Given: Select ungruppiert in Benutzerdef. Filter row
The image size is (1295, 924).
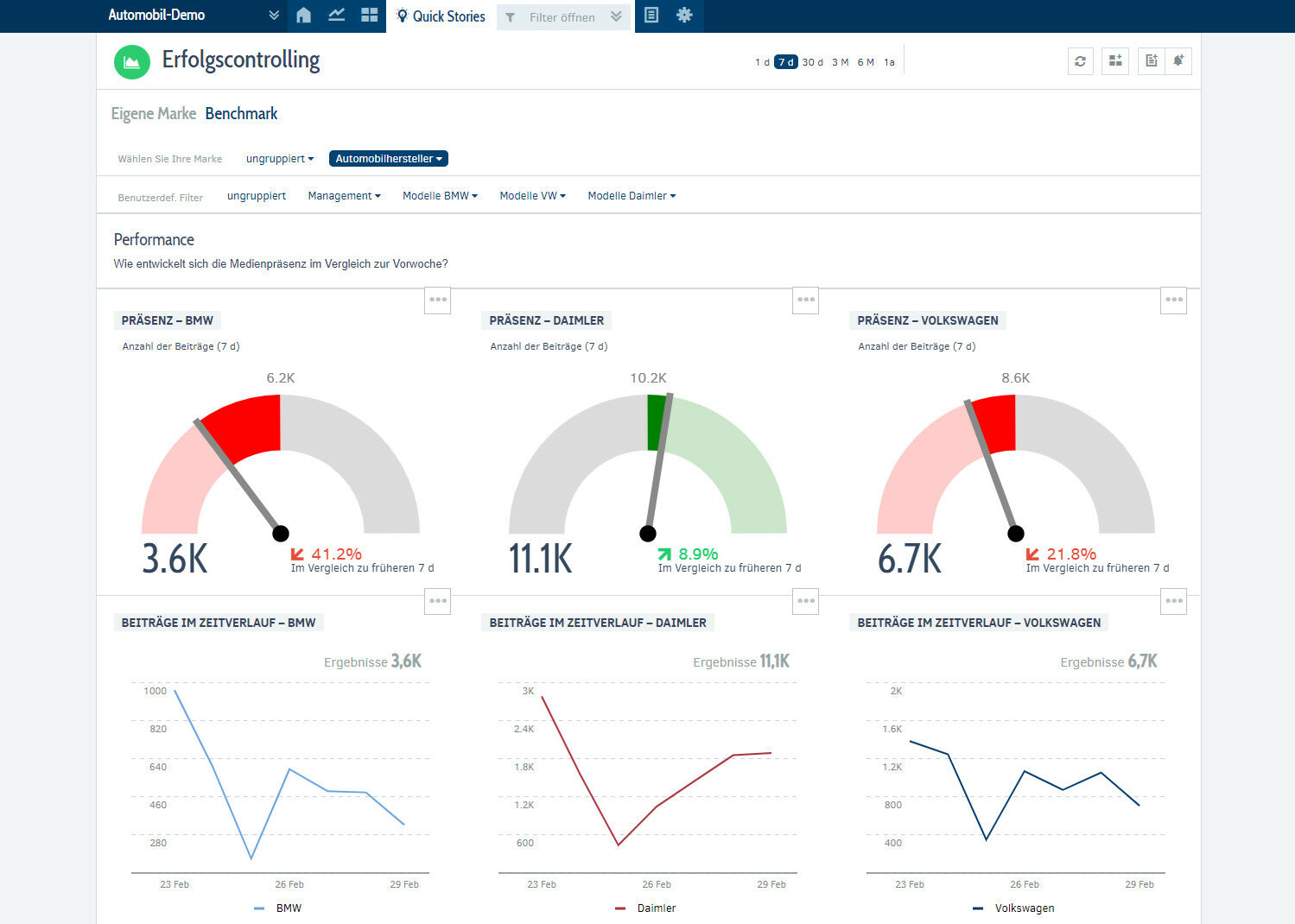Looking at the screenshot, I should [257, 196].
